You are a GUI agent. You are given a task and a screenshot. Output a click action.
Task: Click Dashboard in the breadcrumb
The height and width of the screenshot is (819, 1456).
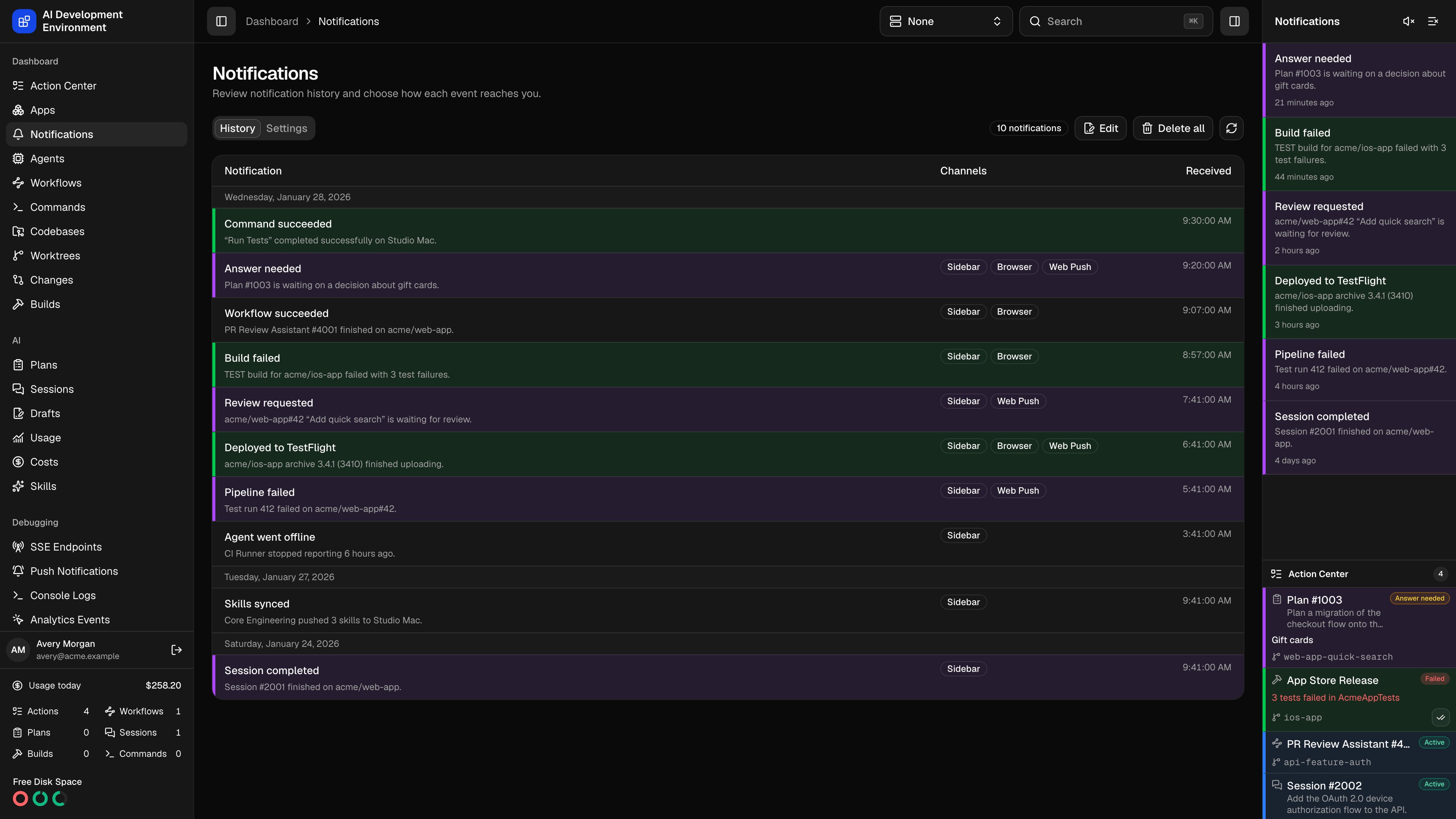point(272,22)
